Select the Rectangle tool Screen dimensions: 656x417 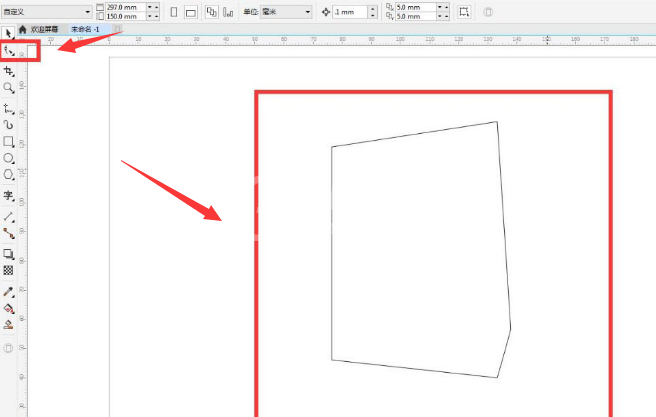pos(8,141)
